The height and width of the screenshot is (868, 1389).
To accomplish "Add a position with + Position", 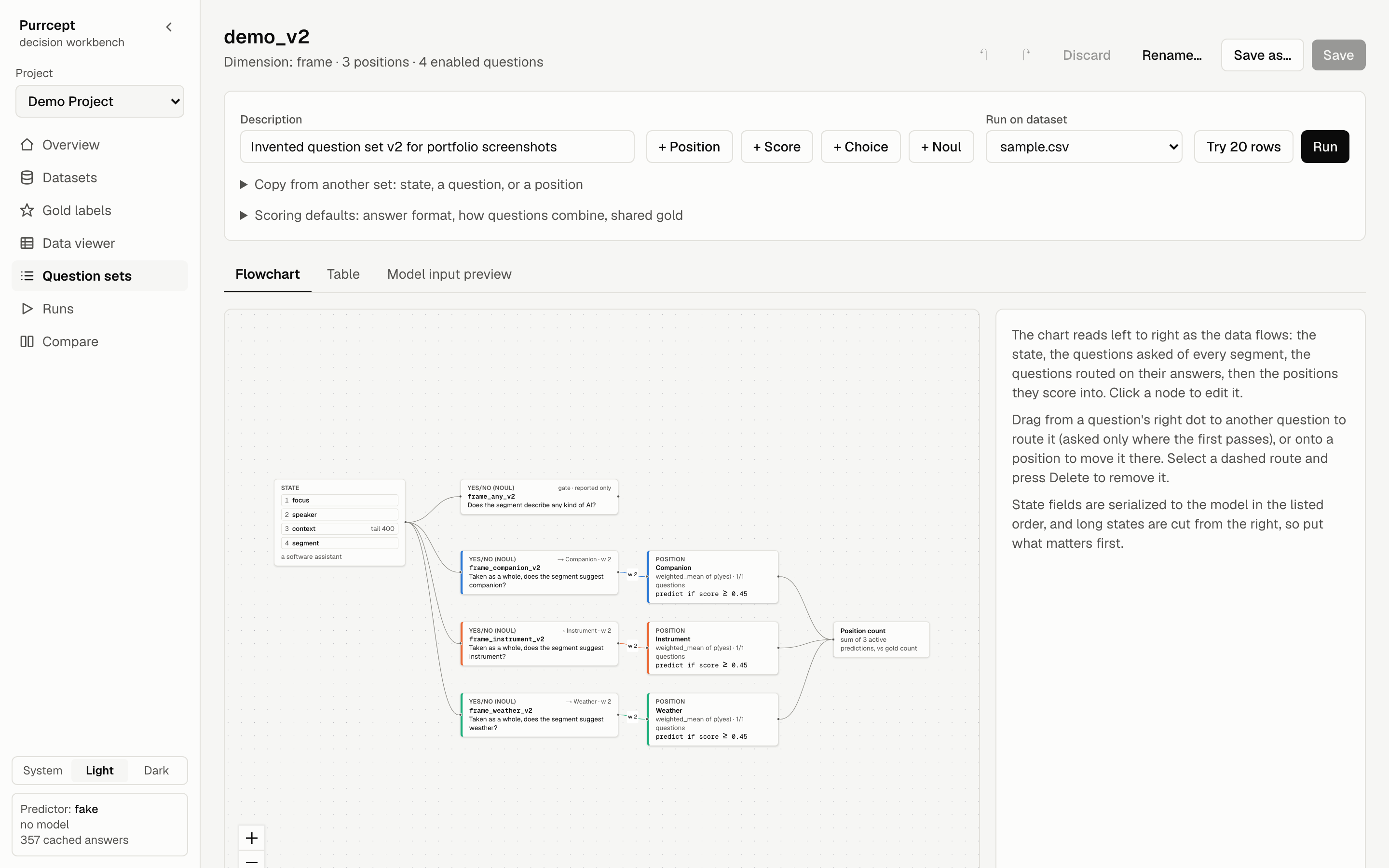I will tap(689, 147).
